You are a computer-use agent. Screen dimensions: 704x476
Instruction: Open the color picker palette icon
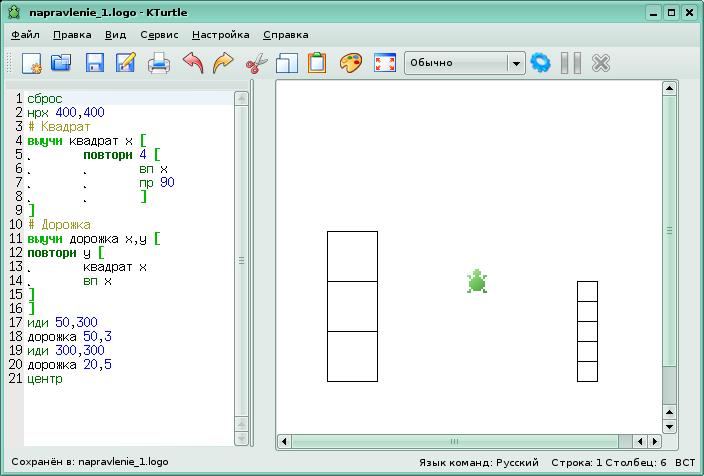pos(350,63)
